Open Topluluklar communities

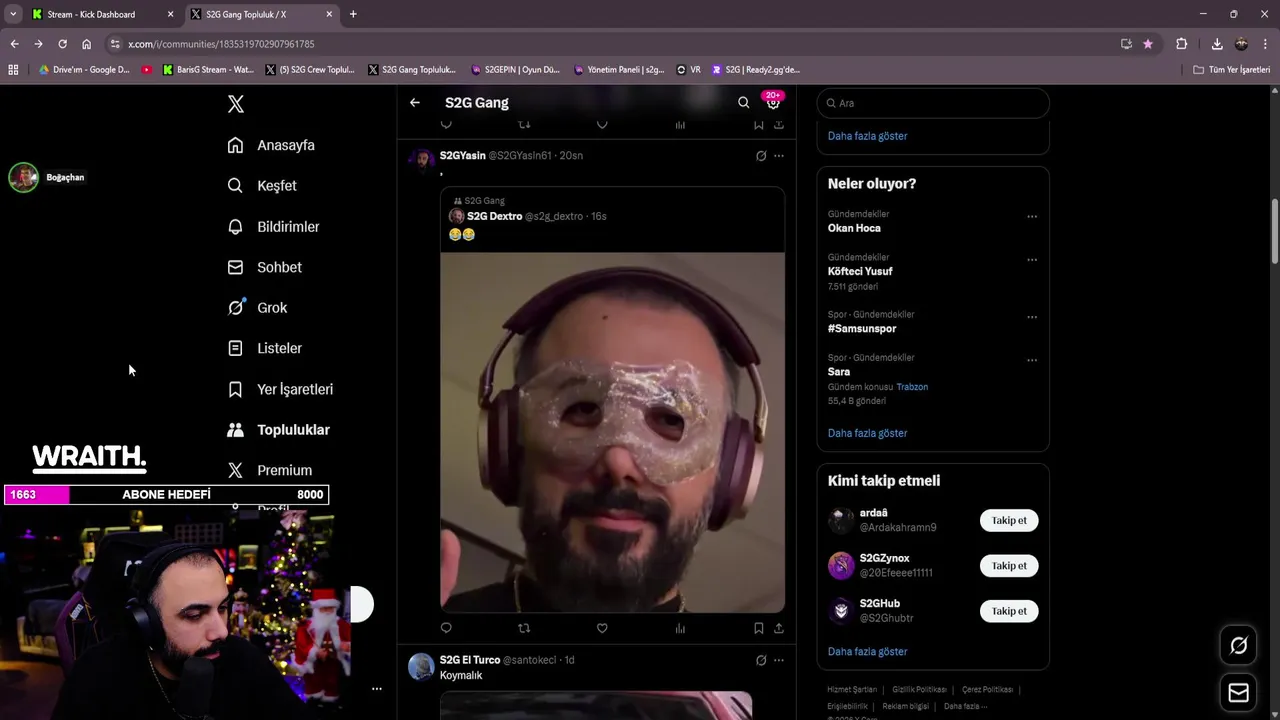tap(278, 430)
